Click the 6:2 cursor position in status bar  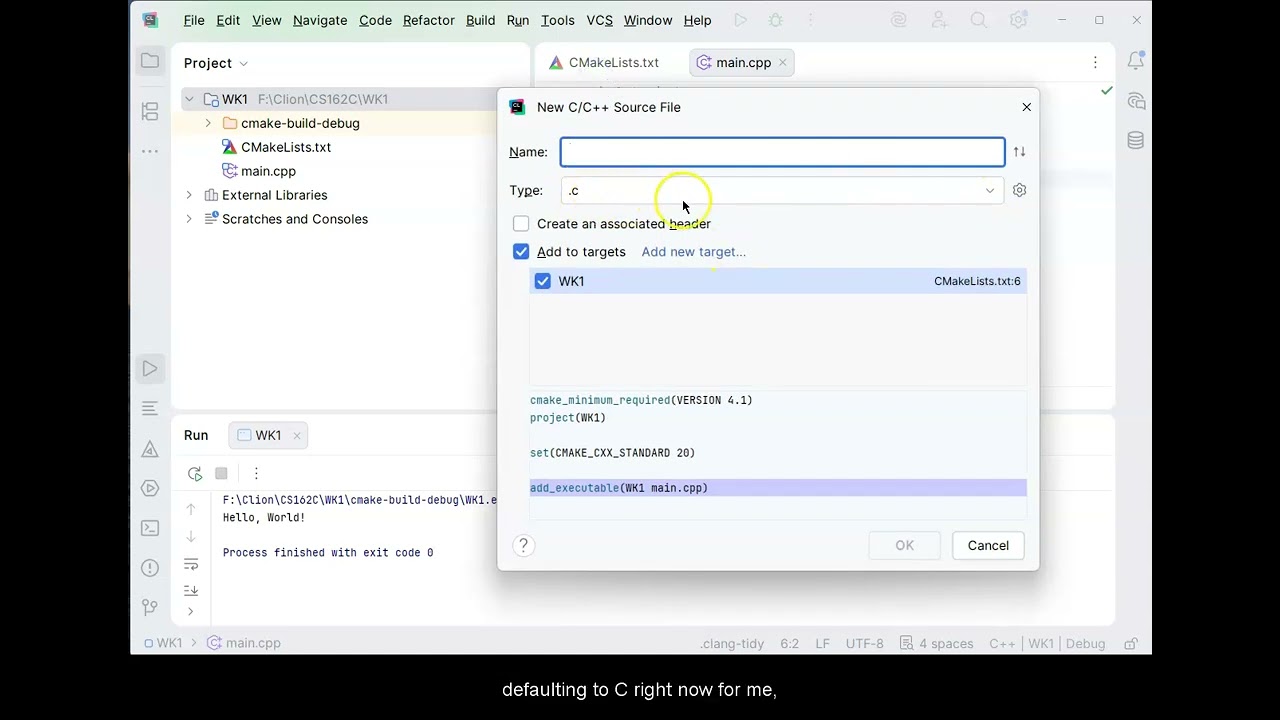coord(789,643)
